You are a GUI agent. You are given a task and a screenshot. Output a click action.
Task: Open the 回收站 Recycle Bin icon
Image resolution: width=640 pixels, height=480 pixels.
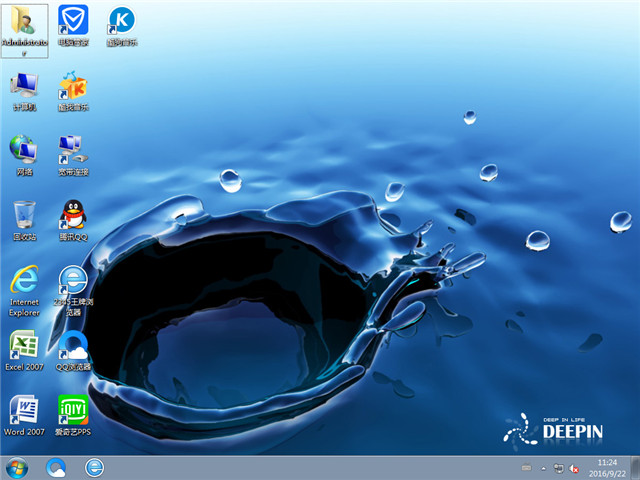click(x=24, y=216)
